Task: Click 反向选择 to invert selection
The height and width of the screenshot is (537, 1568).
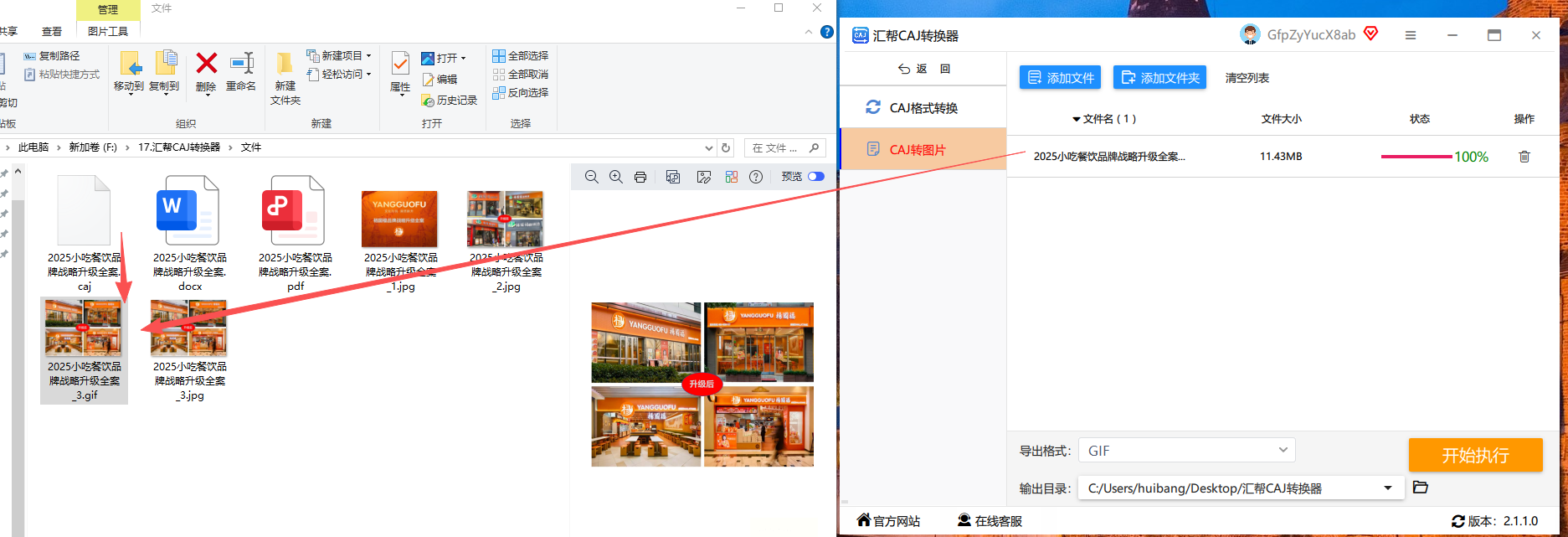Action: point(521,93)
